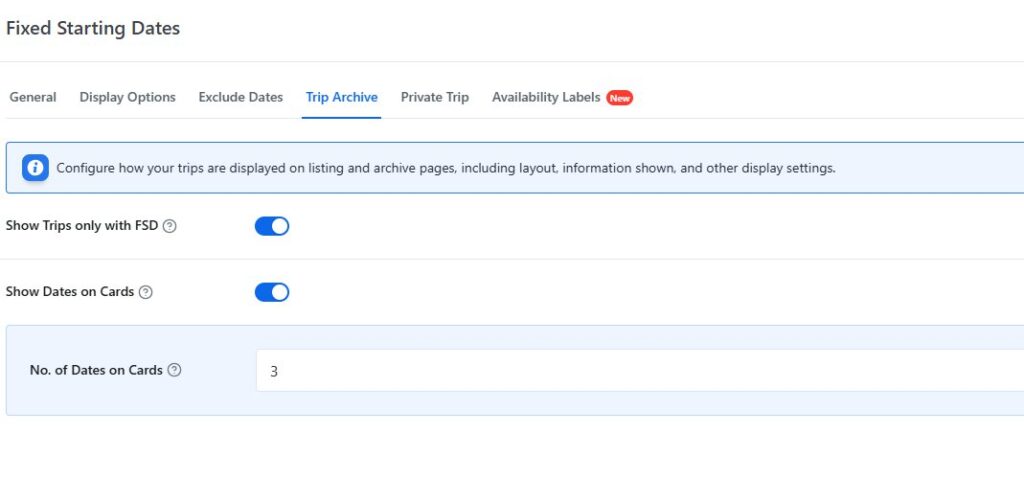Click help icon beside Show Trips only with FSD

tap(169, 226)
